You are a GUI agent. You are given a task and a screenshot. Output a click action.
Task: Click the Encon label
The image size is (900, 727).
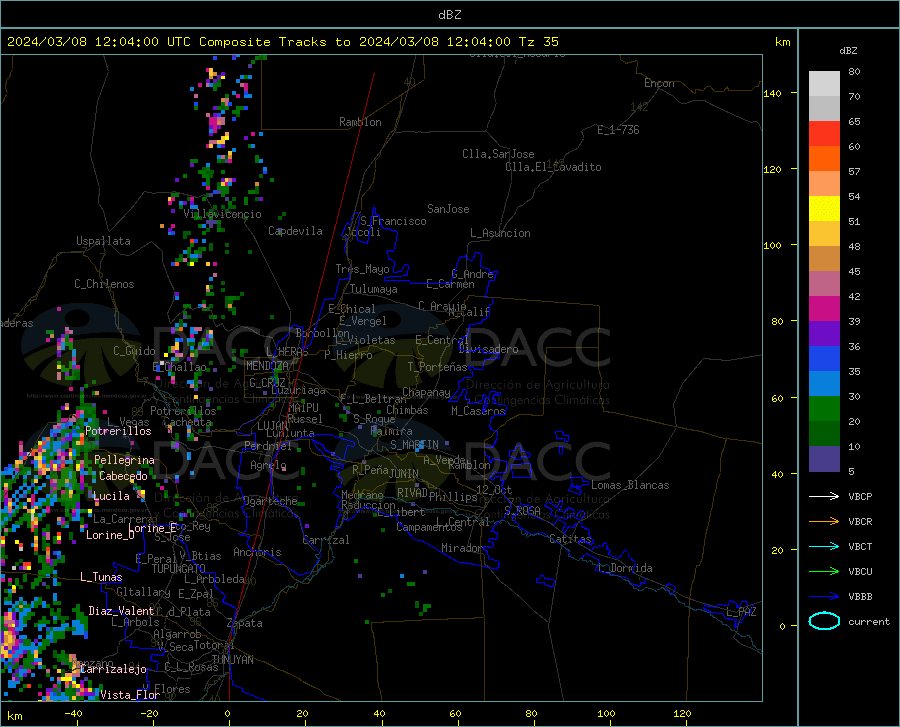point(659,83)
